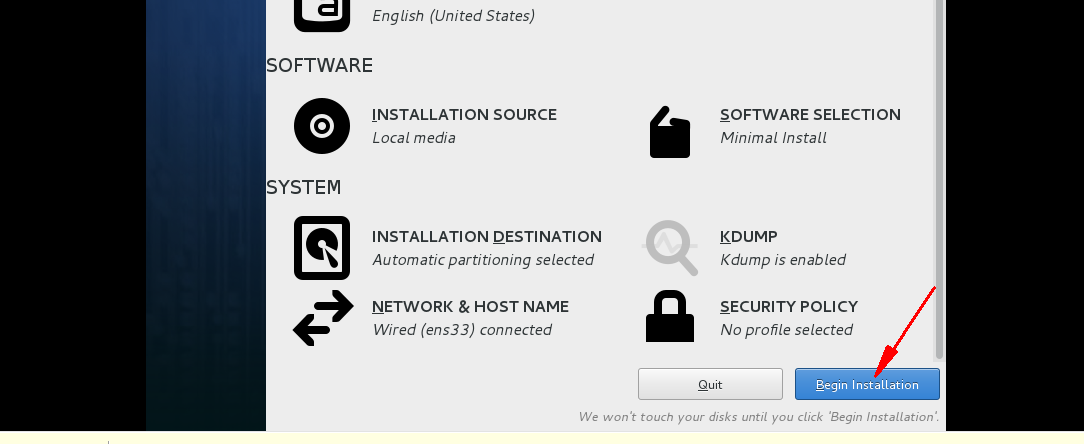Open INSTALLATION DESTINATION settings
Viewport: 1084px width, 444px height.
[x=487, y=237]
